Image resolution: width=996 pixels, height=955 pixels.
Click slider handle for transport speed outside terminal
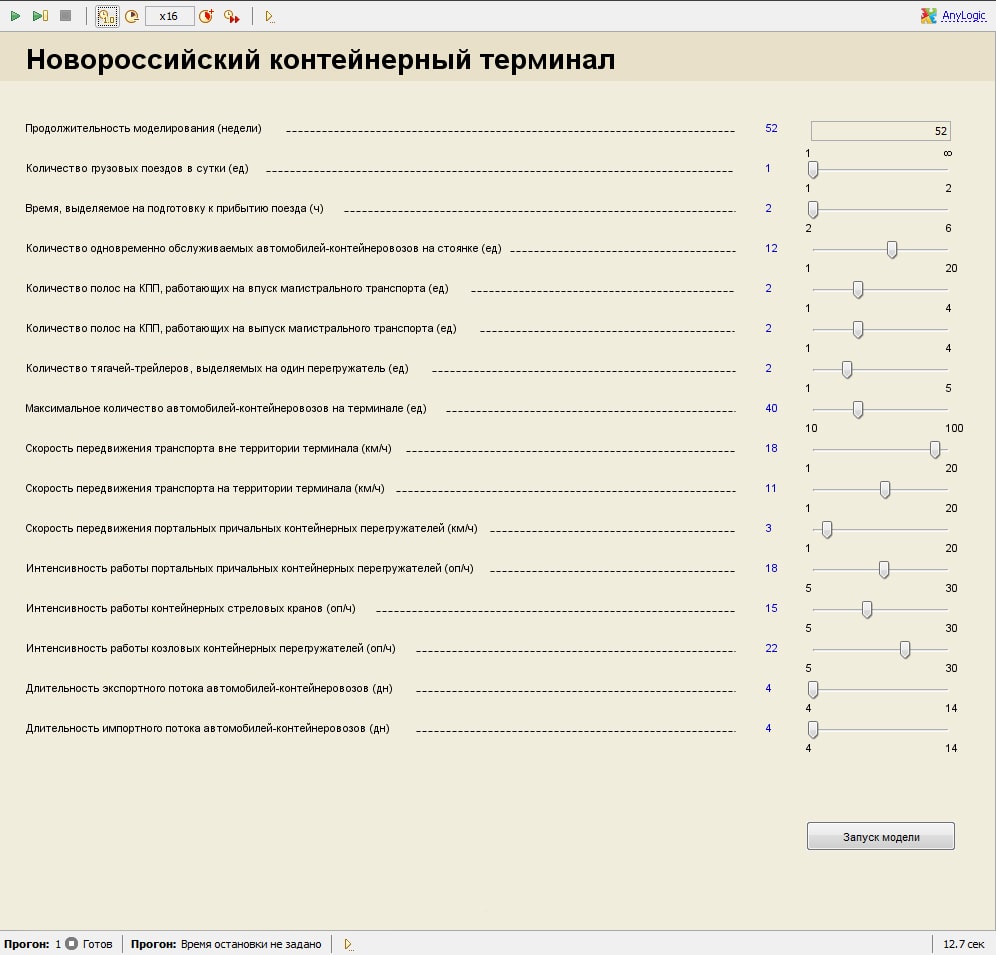pyautogui.click(x=935, y=449)
